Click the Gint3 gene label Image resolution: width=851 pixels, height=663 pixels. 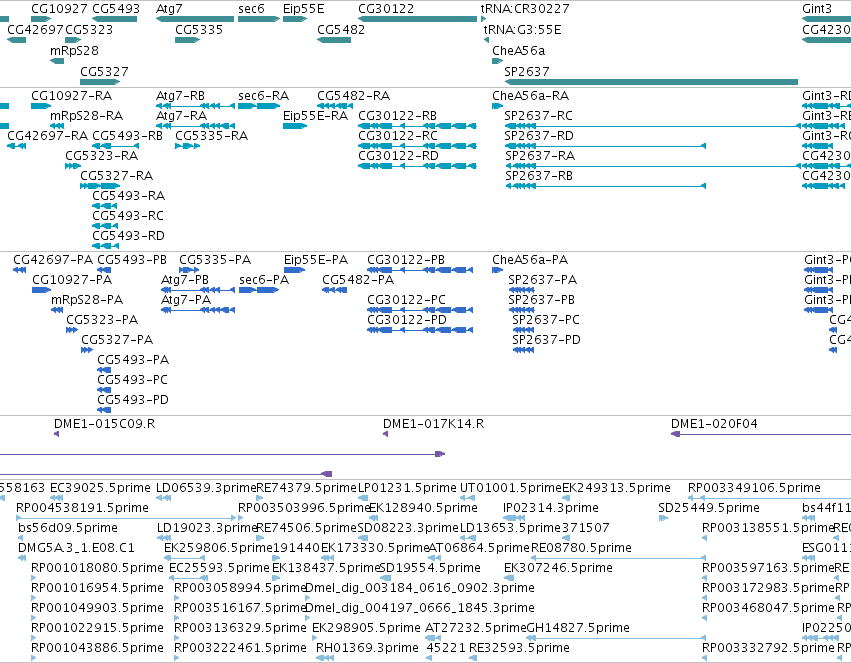click(x=817, y=9)
